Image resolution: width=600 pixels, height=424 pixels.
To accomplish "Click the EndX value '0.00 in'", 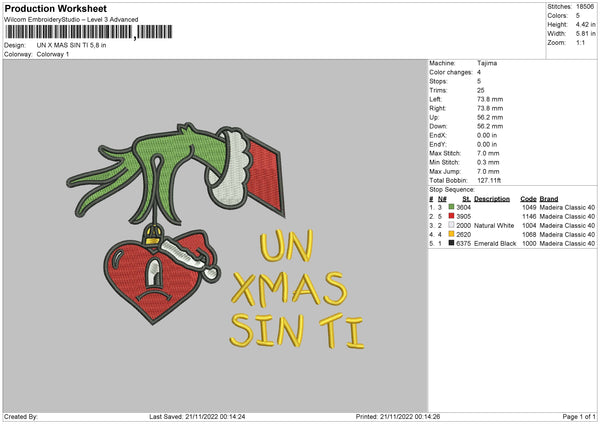I will tap(487, 135).
